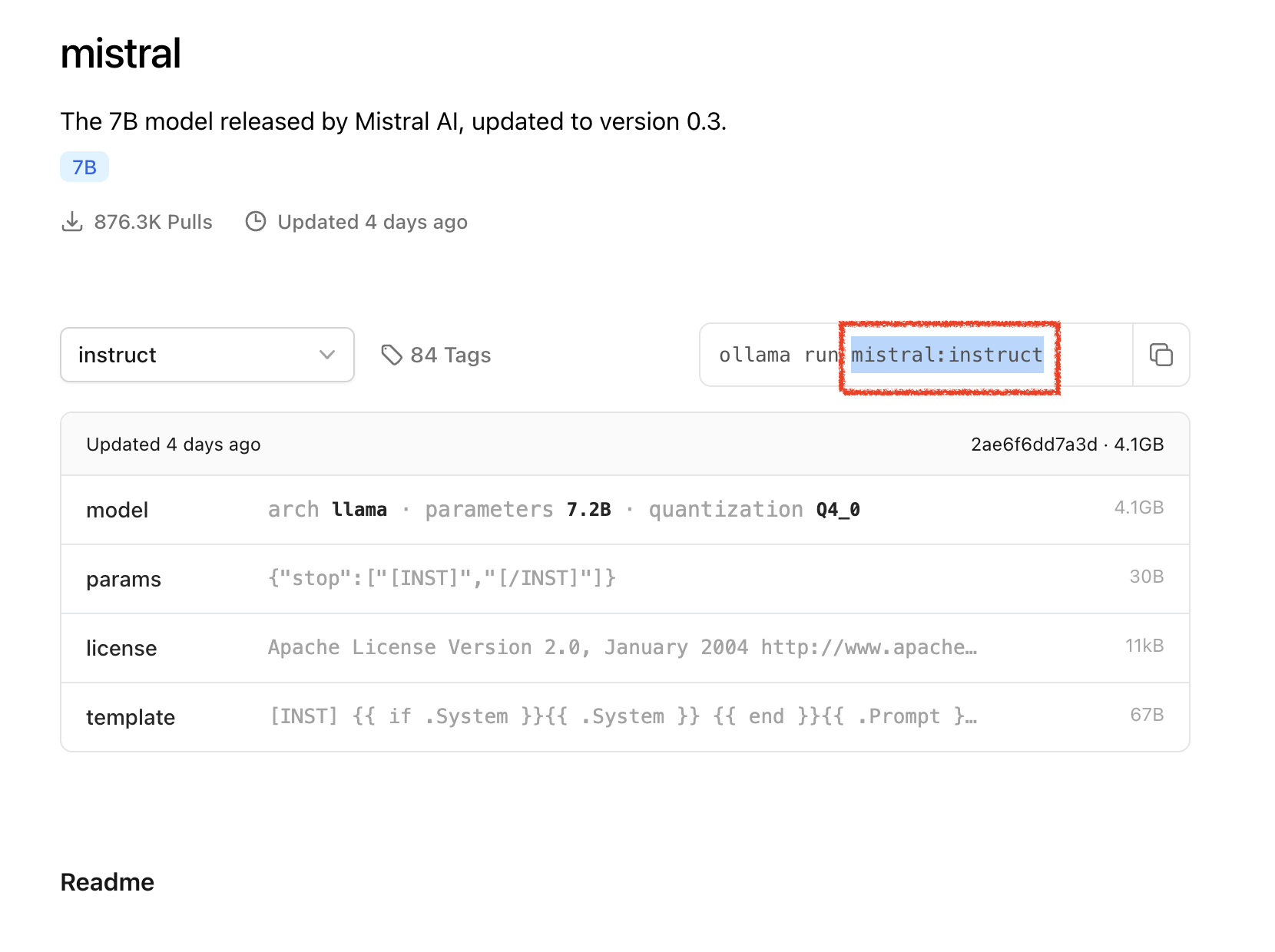The height and width of the screenshot is (952, 1275).
Task: Click the download icon next to Pulls
Action: point(72,222)
